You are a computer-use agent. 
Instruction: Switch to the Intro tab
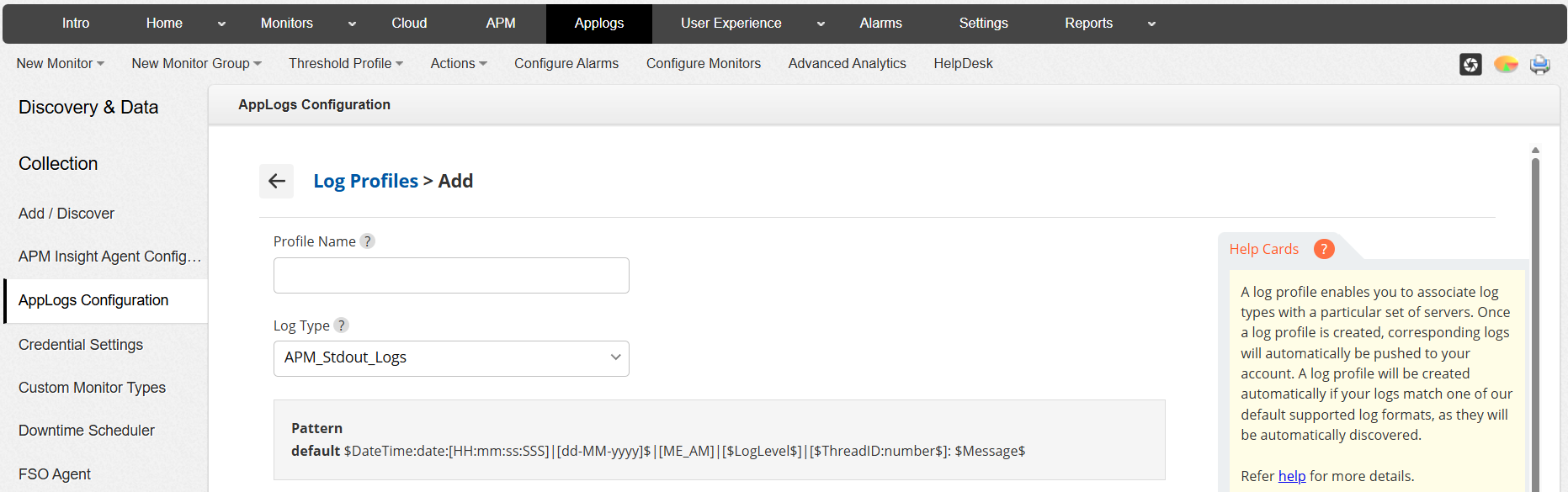pos(76,24)
